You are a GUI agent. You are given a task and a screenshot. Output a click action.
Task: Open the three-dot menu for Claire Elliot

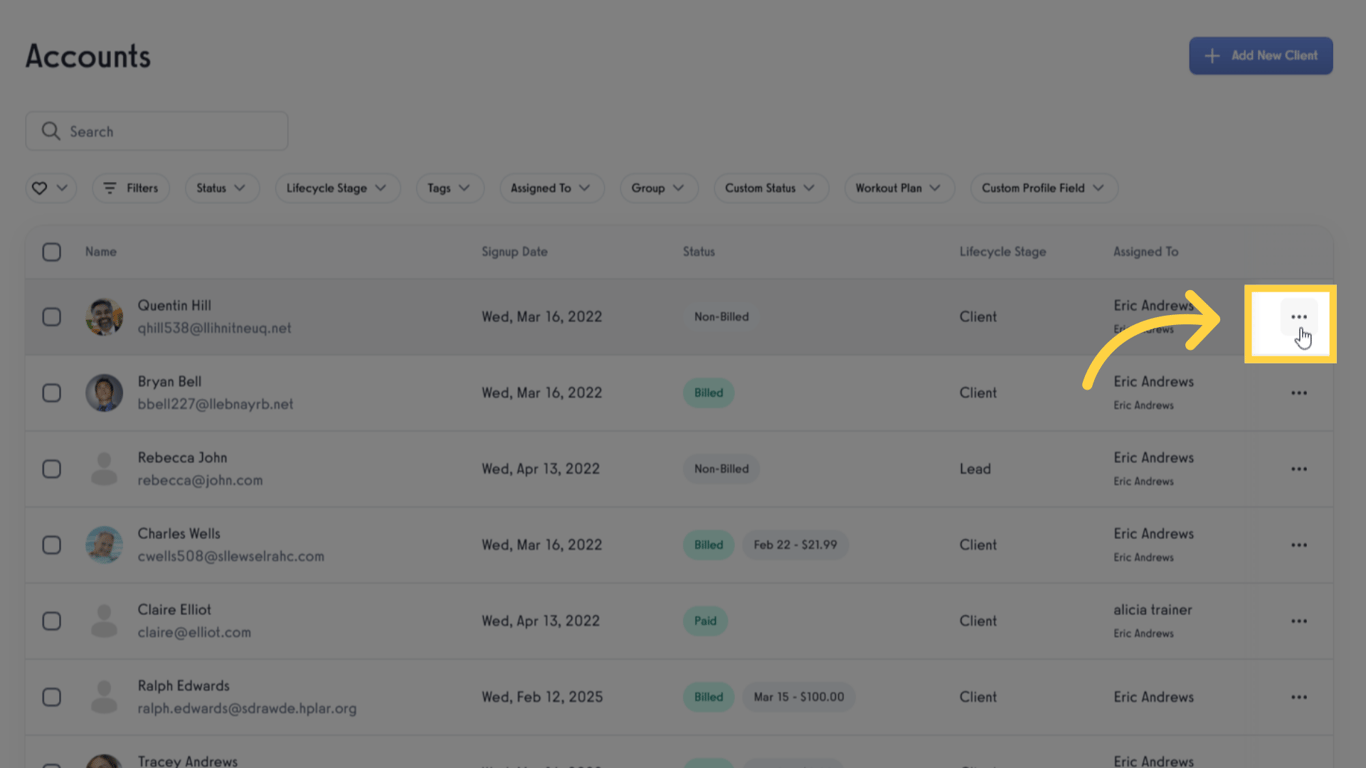pyautogui.click(x=1298, y=621)
